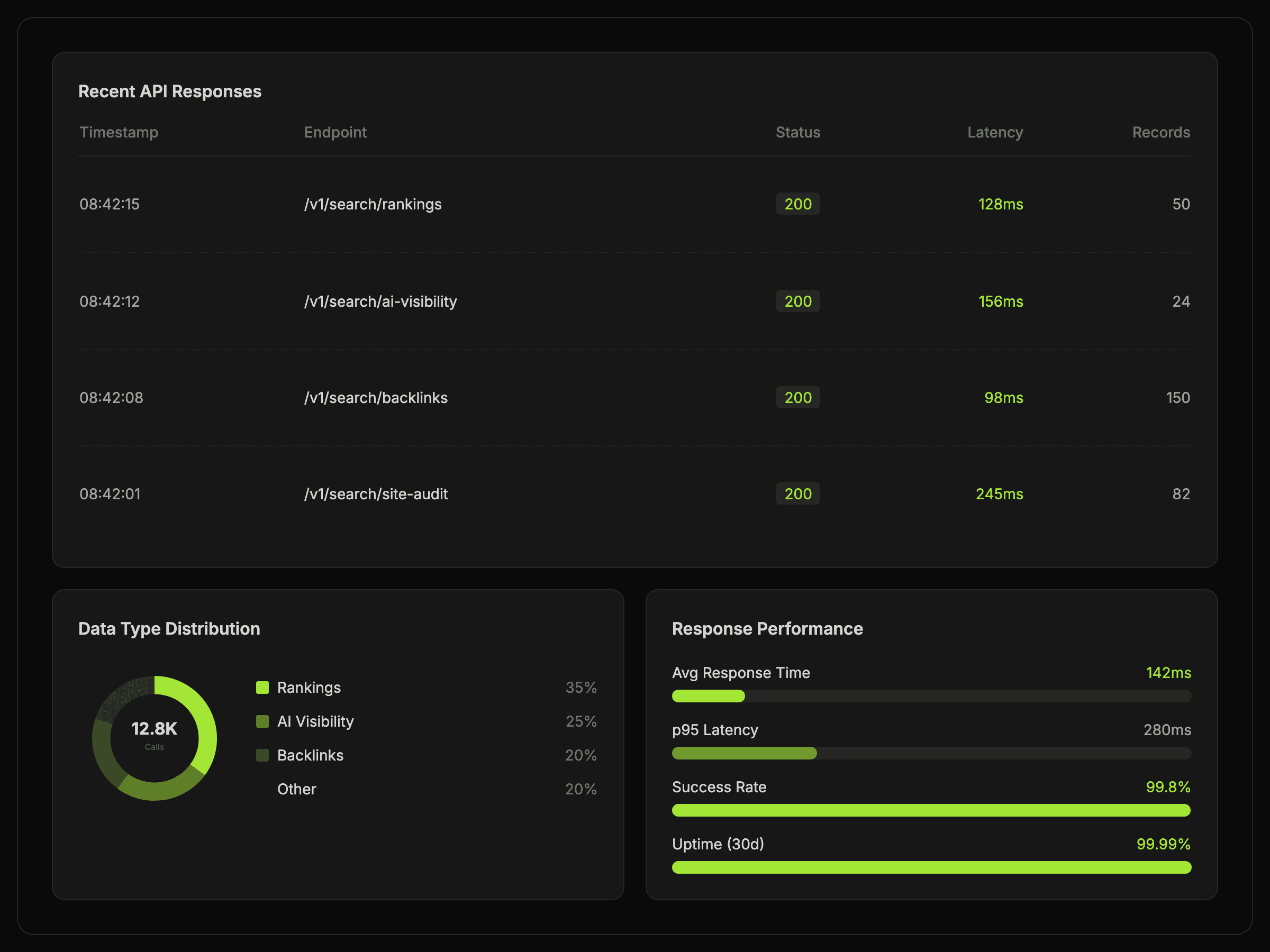This screenshot has height=952, width=1270.
Task: Click the Success Rate progress bar
Action: pyautogui.click(x=931, y=810)
